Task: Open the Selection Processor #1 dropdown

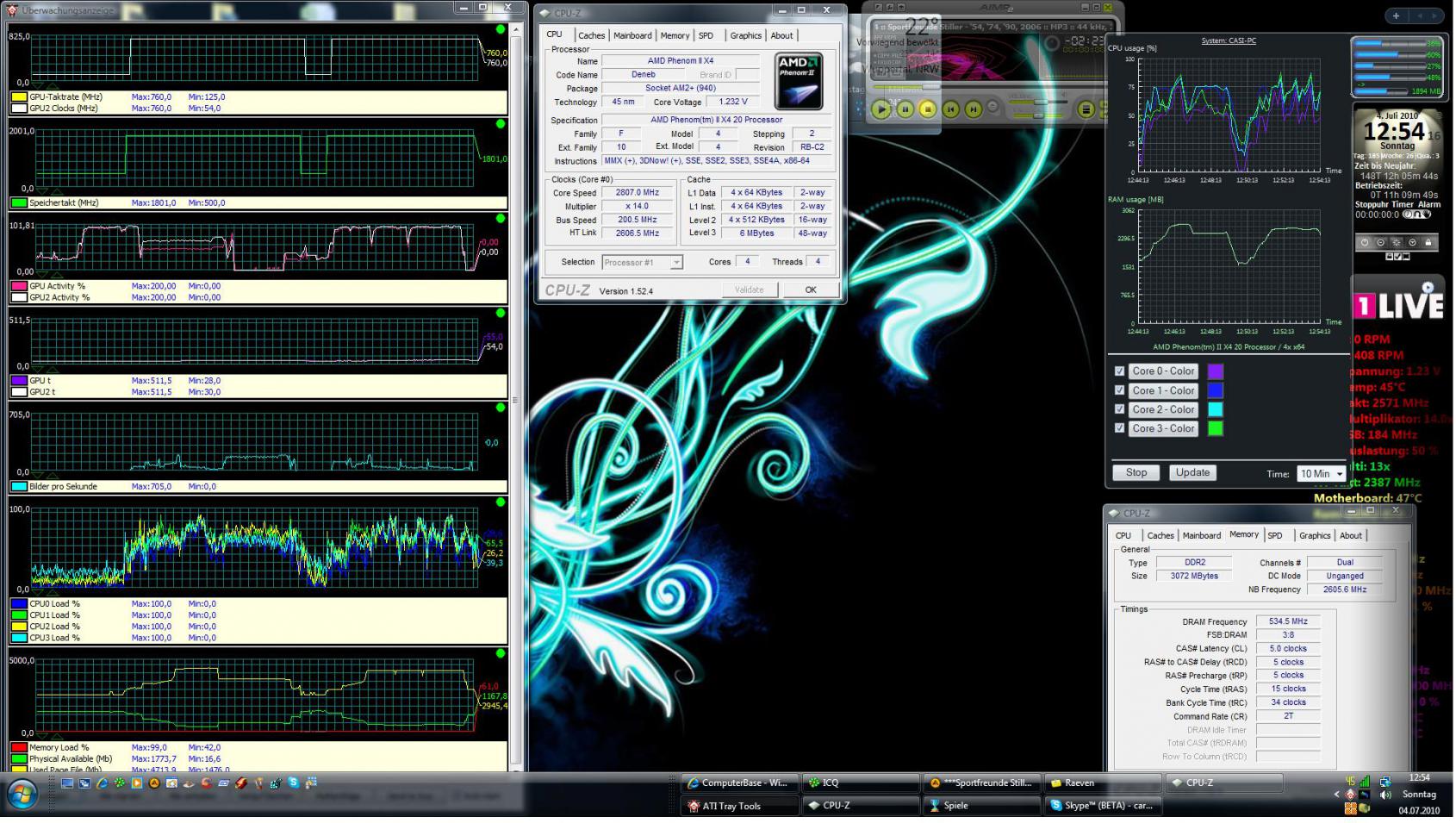Action: point(643,262)
